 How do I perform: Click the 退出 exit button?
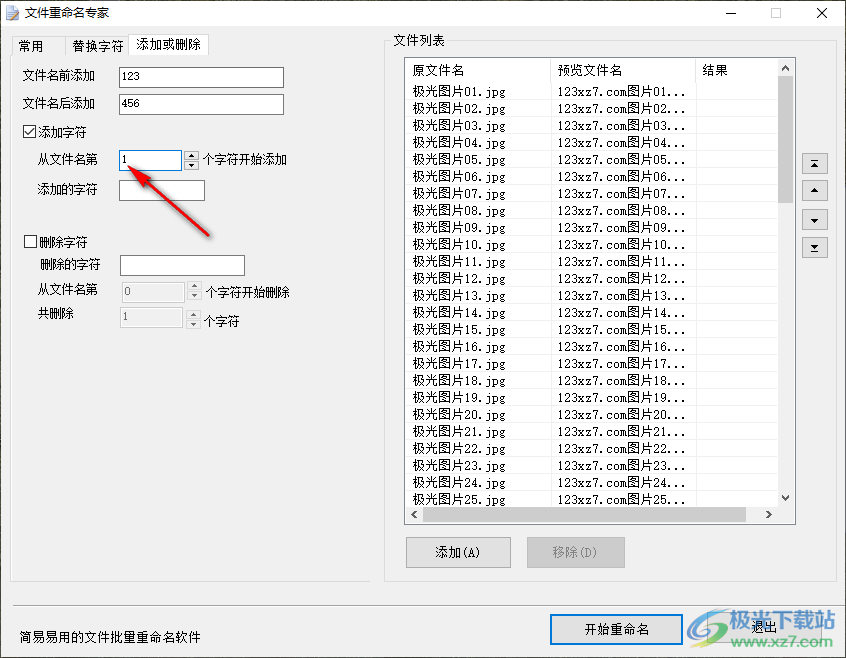(763, 627)
